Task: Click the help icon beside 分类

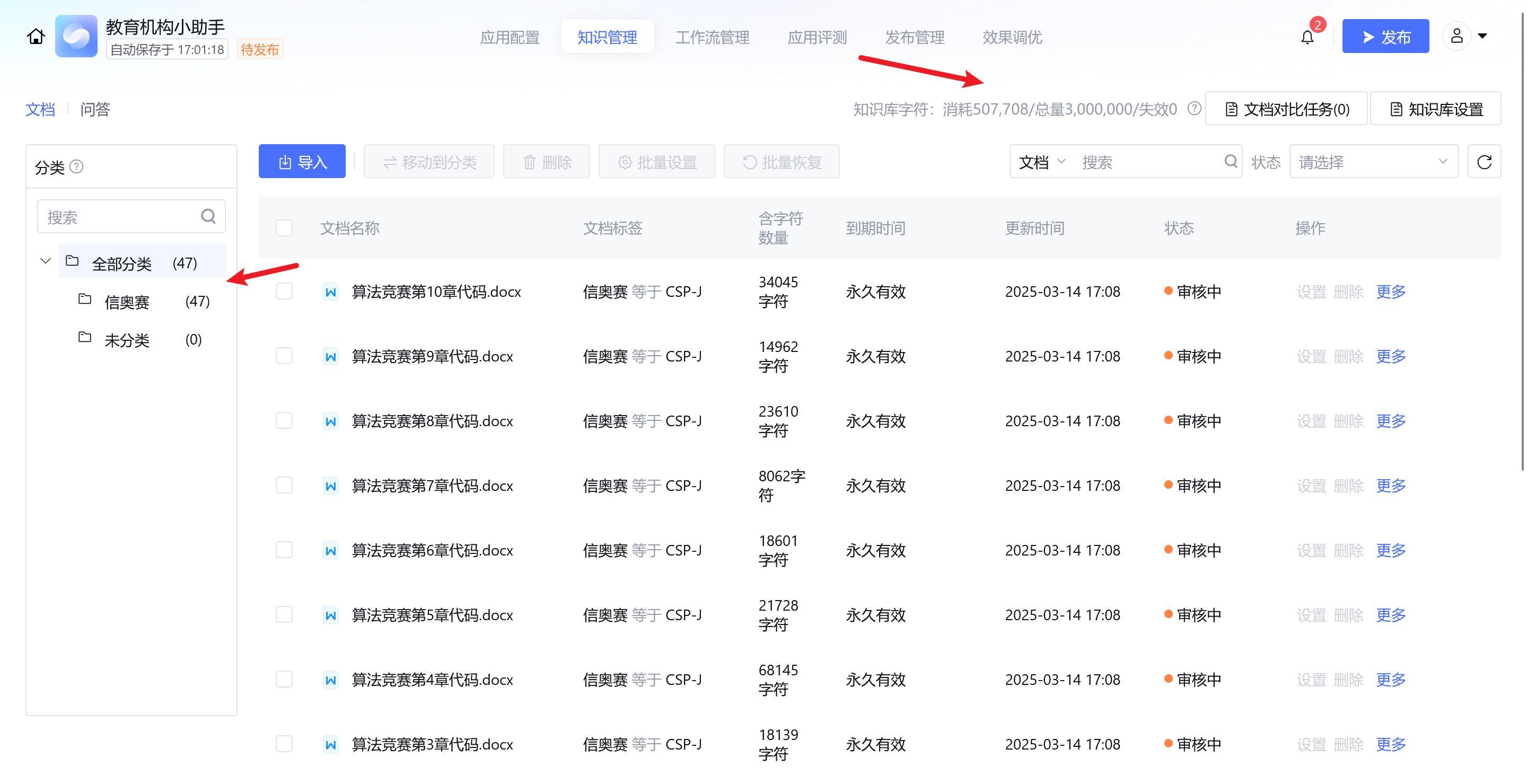Action: coord(76,166)
